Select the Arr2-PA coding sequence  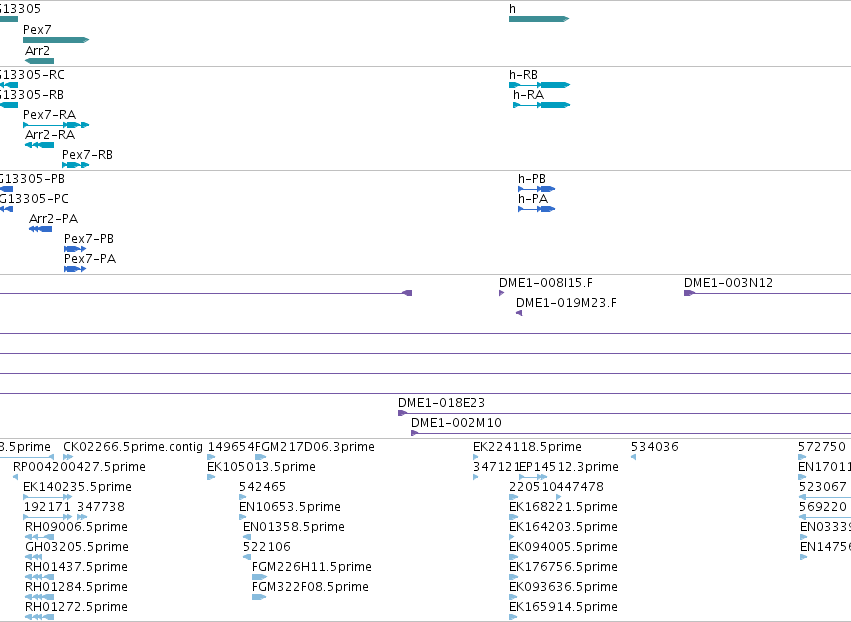click(41, 229)
